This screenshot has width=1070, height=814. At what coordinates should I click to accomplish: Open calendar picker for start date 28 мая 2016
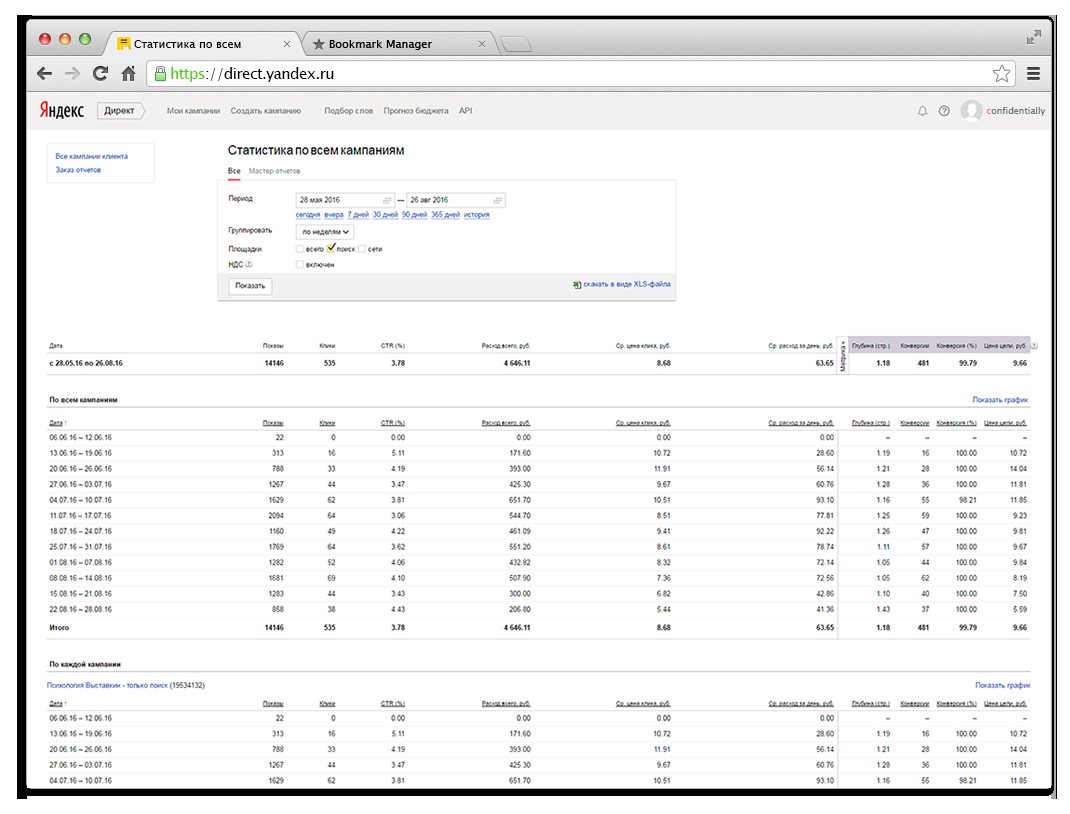[x=387, y=200]
